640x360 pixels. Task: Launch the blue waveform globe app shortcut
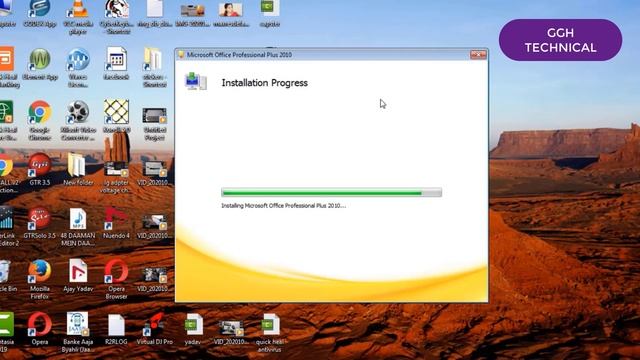[x=78, y=59]
